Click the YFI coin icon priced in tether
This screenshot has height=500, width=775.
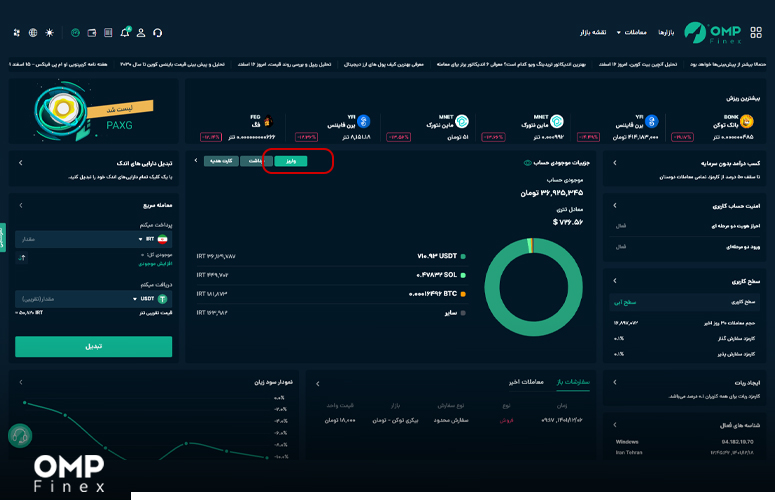pyautogui.click(x=363, y=121)
